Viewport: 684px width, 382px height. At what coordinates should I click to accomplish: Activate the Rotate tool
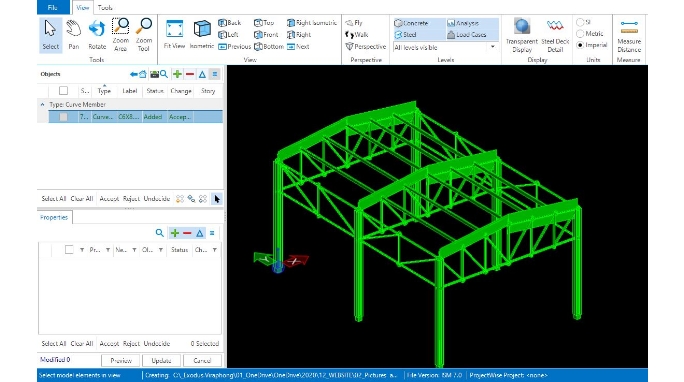click(97, 35)
